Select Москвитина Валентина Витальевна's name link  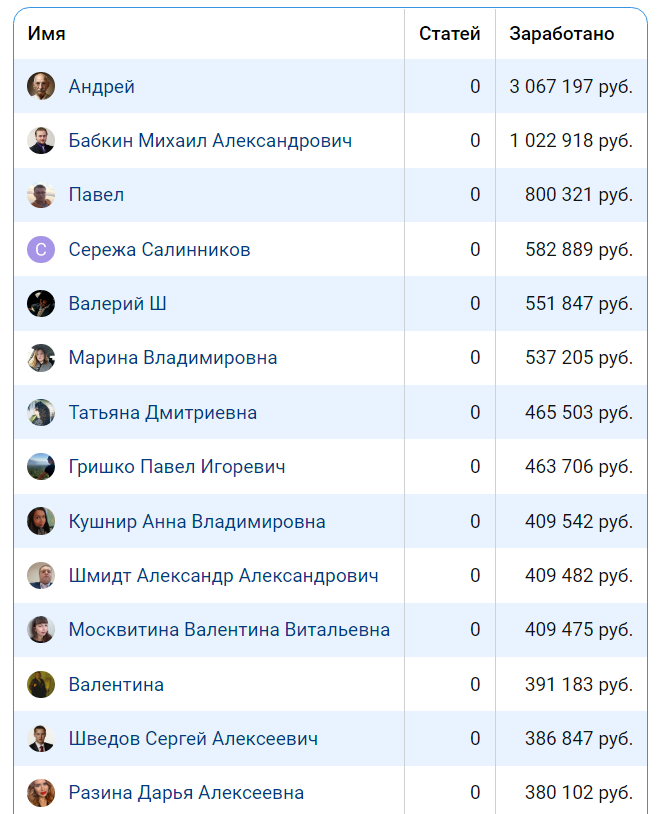[x=229, y=630]
